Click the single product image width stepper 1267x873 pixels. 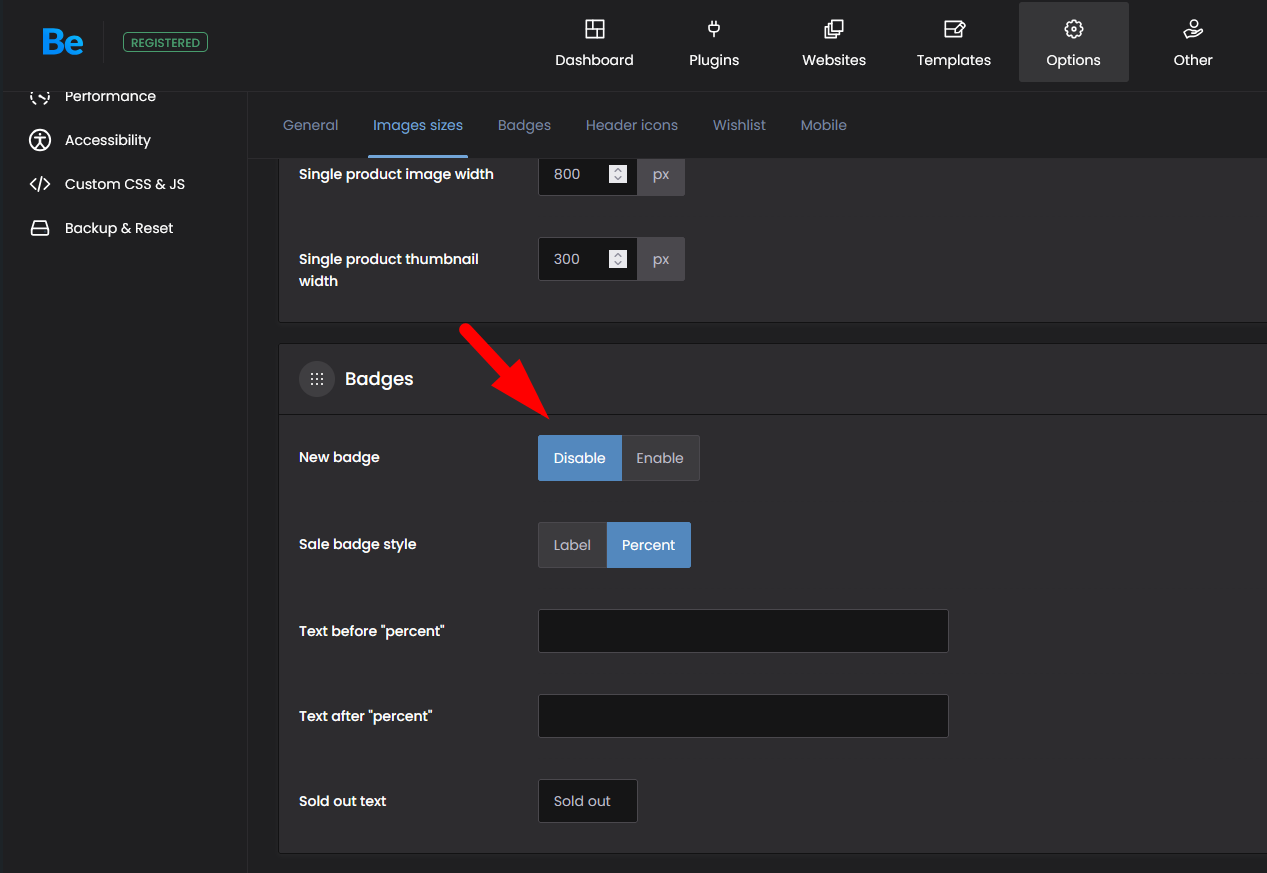618,174
